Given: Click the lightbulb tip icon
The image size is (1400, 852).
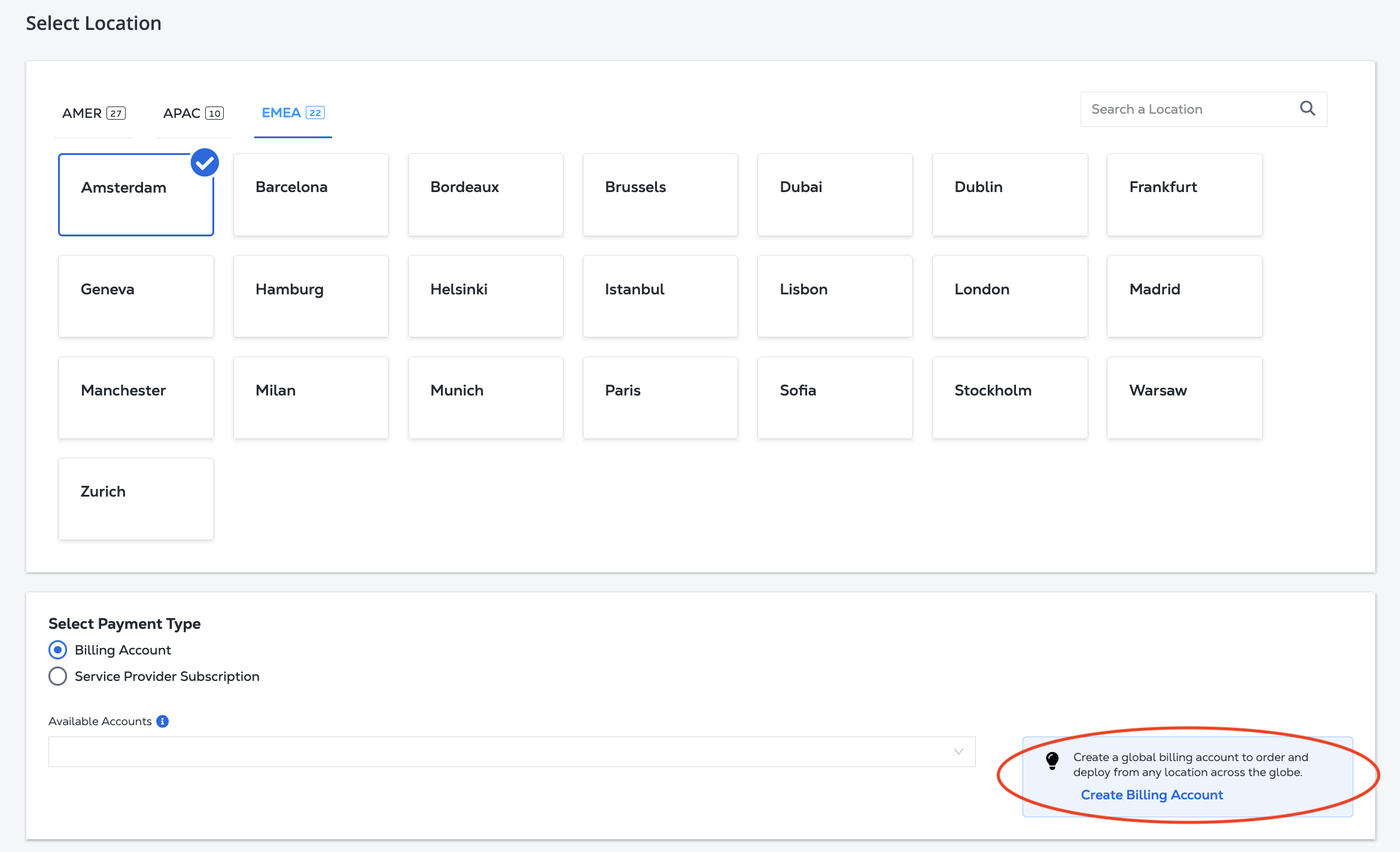Looking at the screenshot, I should [x=1052, y=761].
